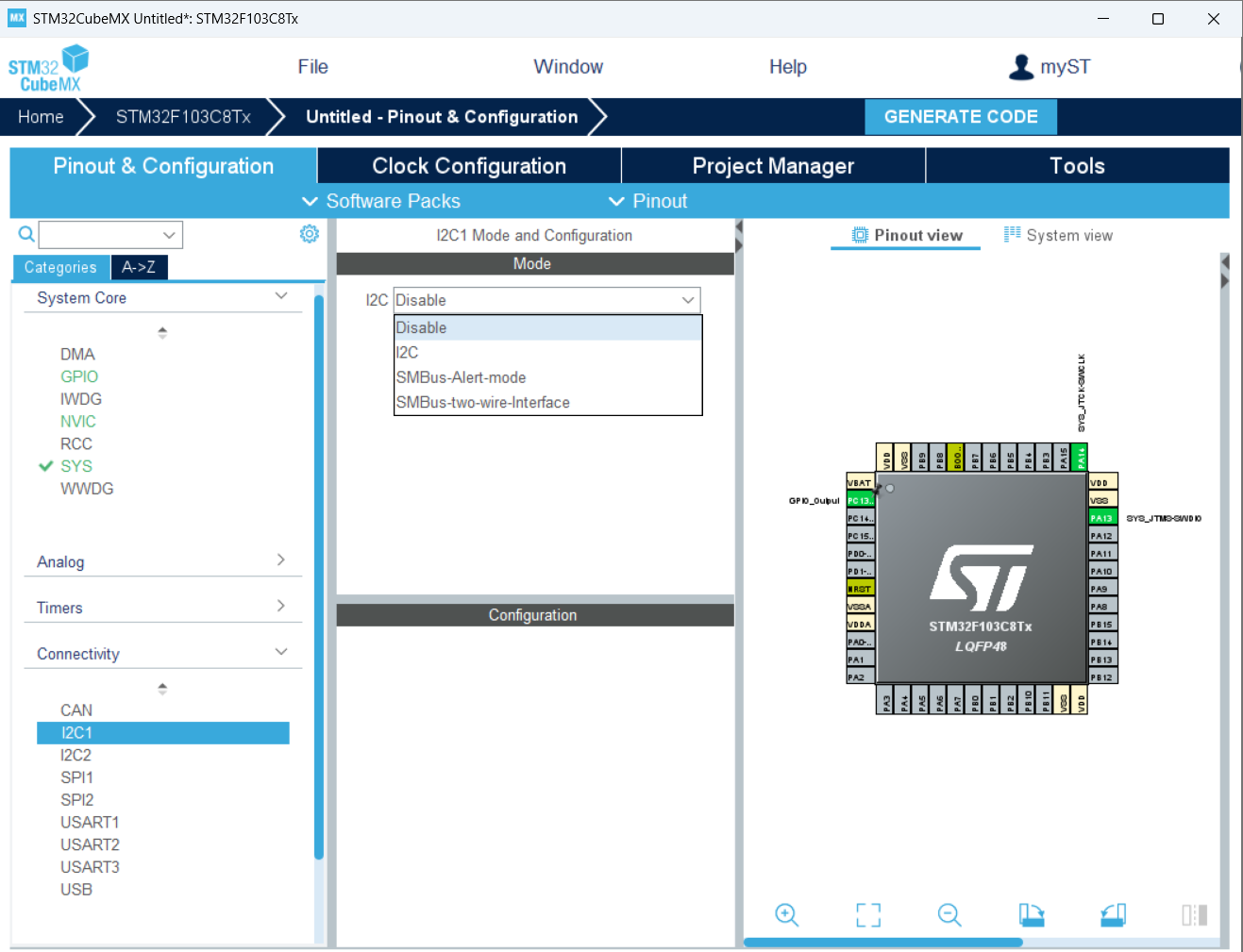Click Untitled - Pinout & Configuration breadcrumb
This screenshot has height=952, width=1243.
point(442,117)
